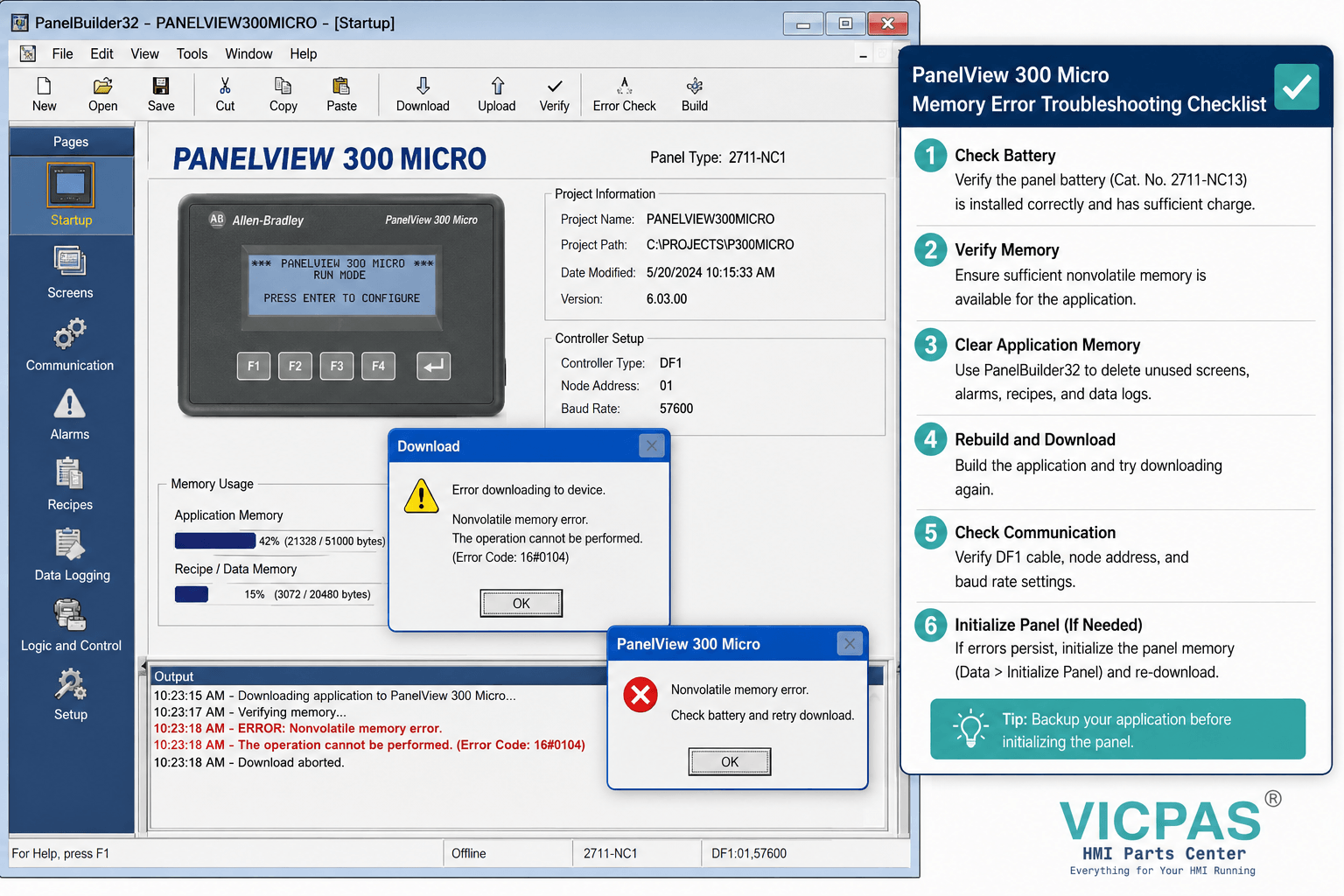Click warning icon in Download dialog
Viewport: 1344px width, 896px height.
coord(421,496)
